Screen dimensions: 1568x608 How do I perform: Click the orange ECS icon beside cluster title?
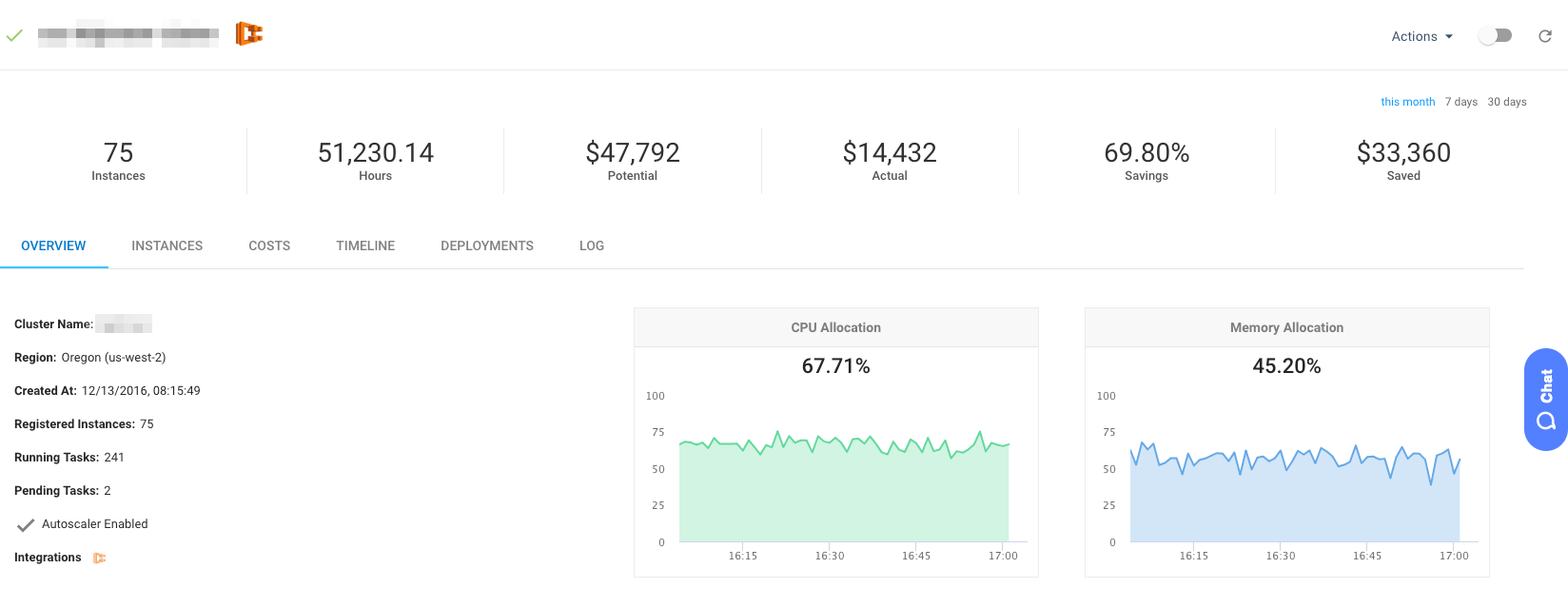pyautogui.click(x=248, y=34)
